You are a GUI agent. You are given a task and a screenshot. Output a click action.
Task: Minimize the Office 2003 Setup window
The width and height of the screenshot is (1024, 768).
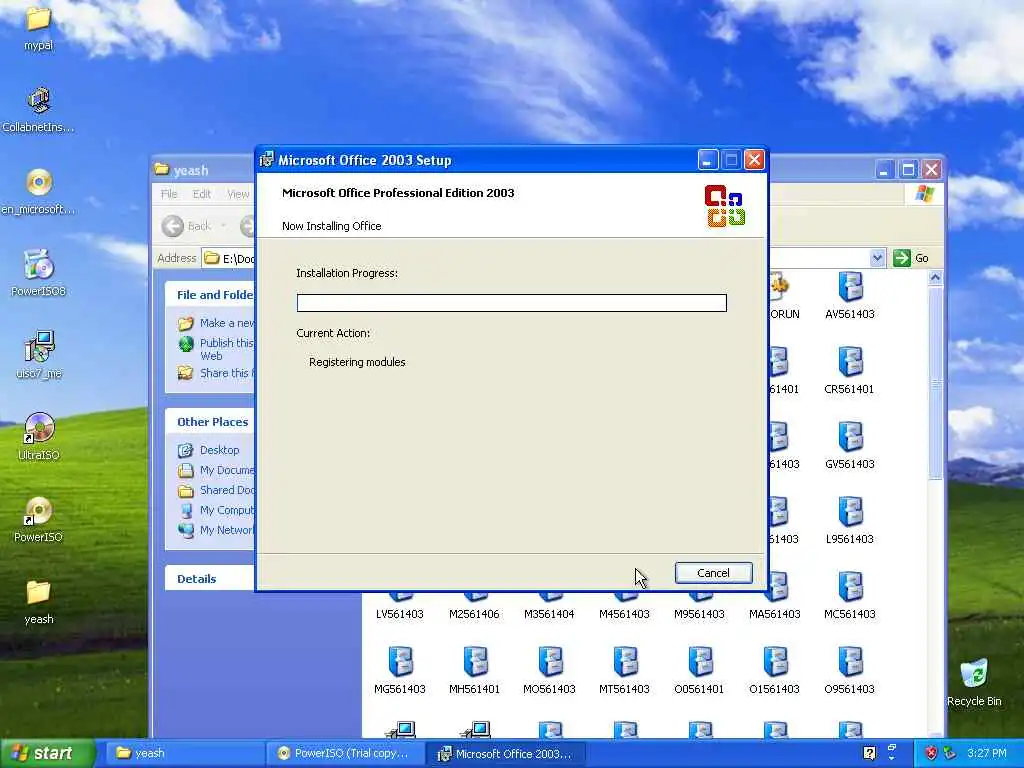coord(708,160)
